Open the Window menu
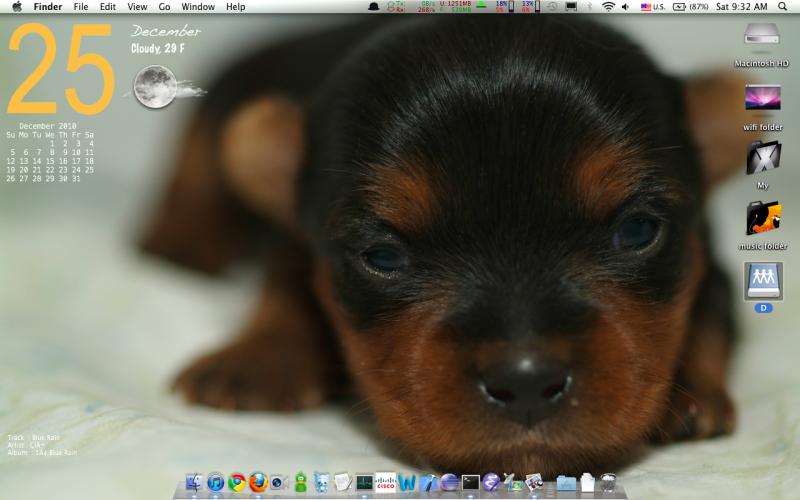This screenshot has height=500, width=800. [198, 7]
